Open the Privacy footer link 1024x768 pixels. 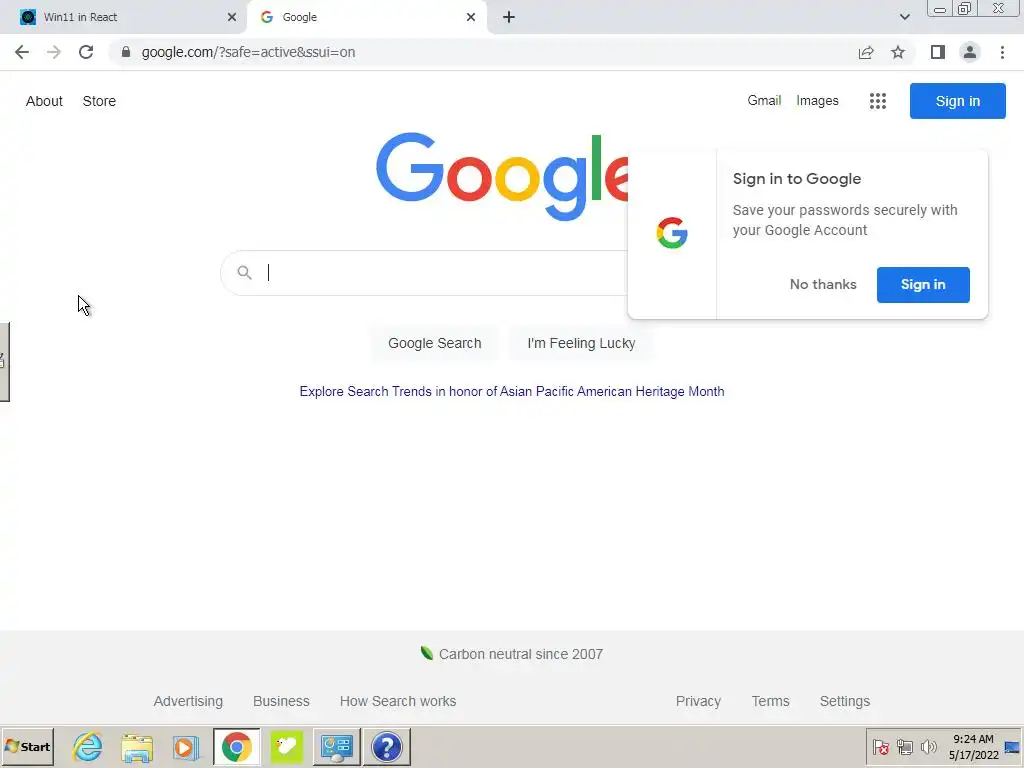click(698, 701)
